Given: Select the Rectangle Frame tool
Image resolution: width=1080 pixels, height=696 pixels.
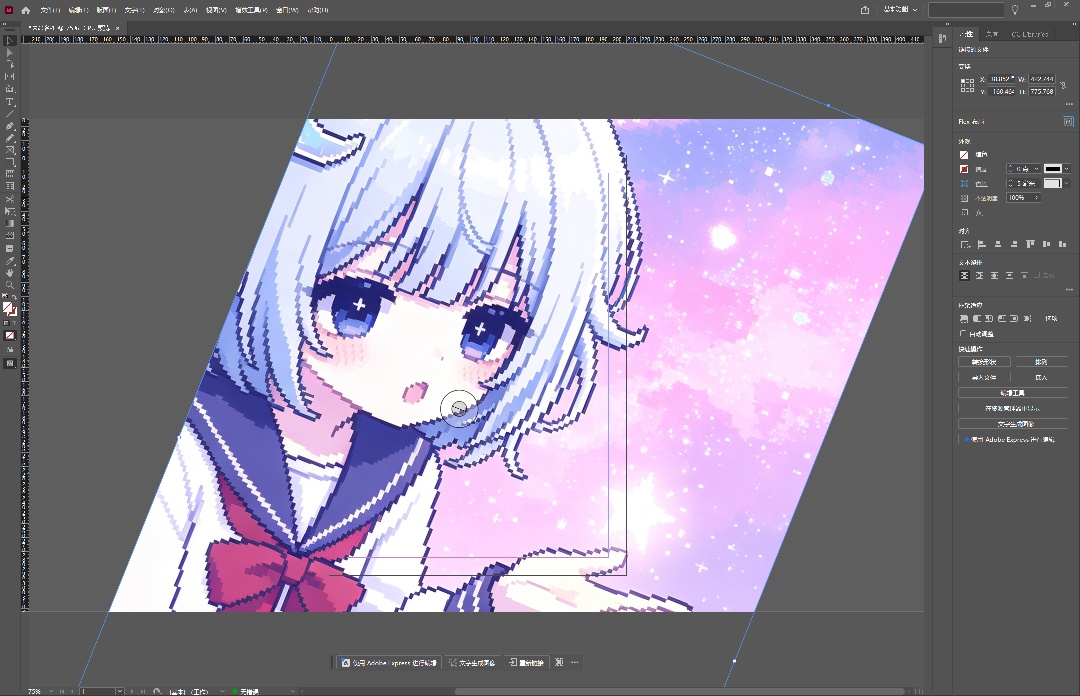Looking at the screenshot, I should click(x=10, y=150).
